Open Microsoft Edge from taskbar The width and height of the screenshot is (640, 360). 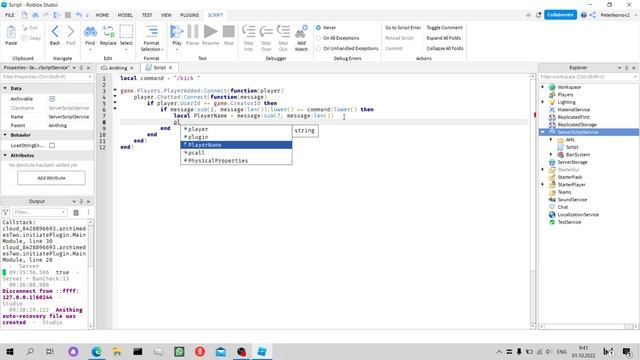pos(96,351)
